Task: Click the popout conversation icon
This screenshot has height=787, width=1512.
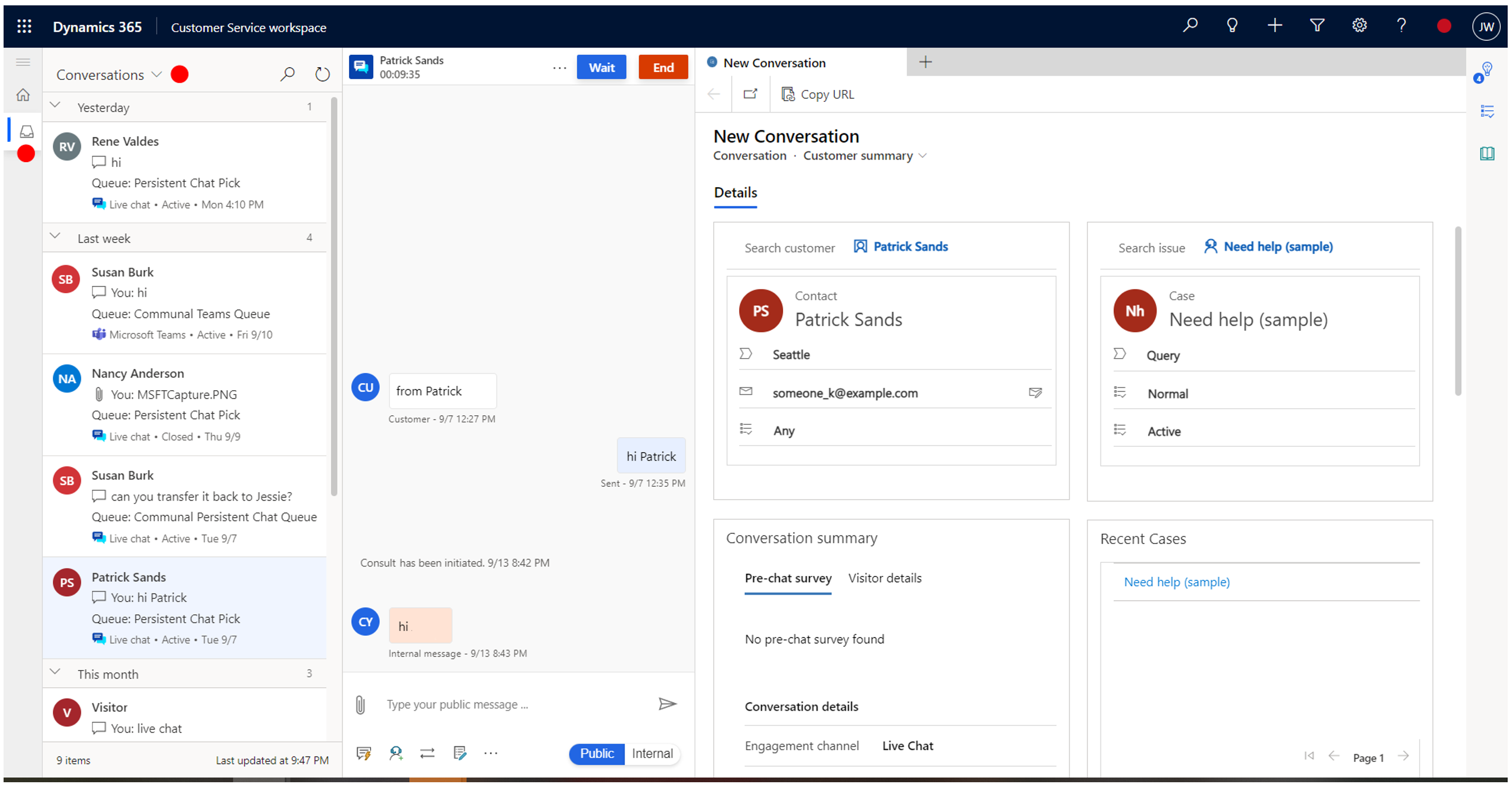Action: pos(749,93)
